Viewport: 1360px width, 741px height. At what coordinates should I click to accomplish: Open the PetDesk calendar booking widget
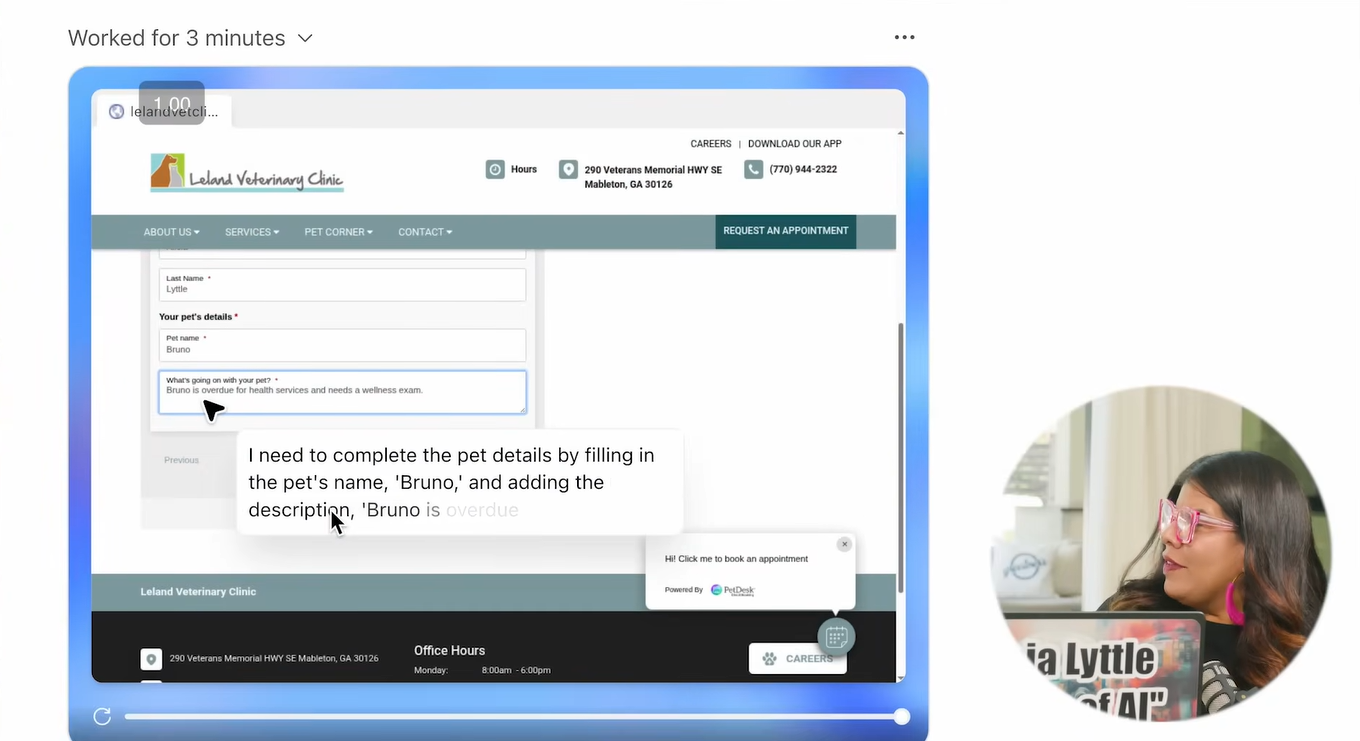[x=836, y=636]
